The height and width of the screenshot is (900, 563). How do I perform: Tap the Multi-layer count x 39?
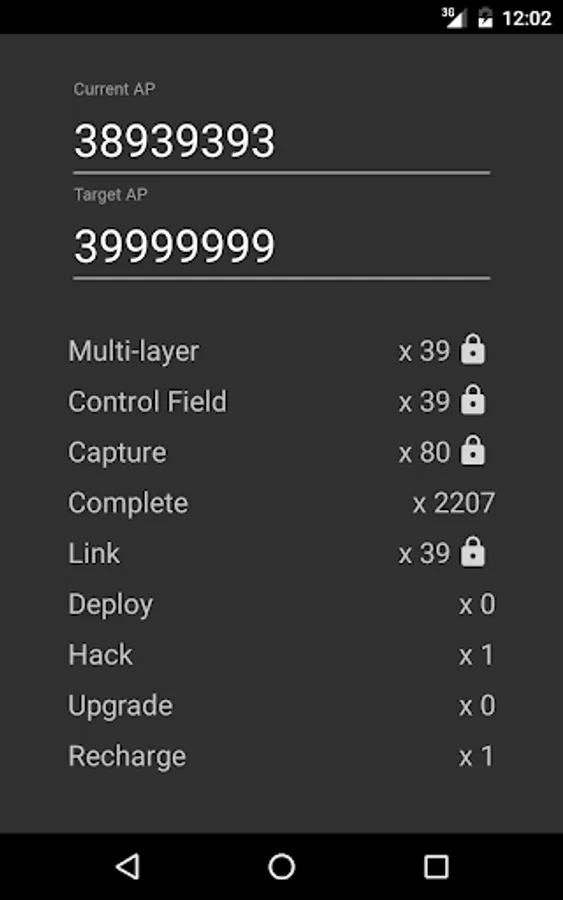point(424,351)
